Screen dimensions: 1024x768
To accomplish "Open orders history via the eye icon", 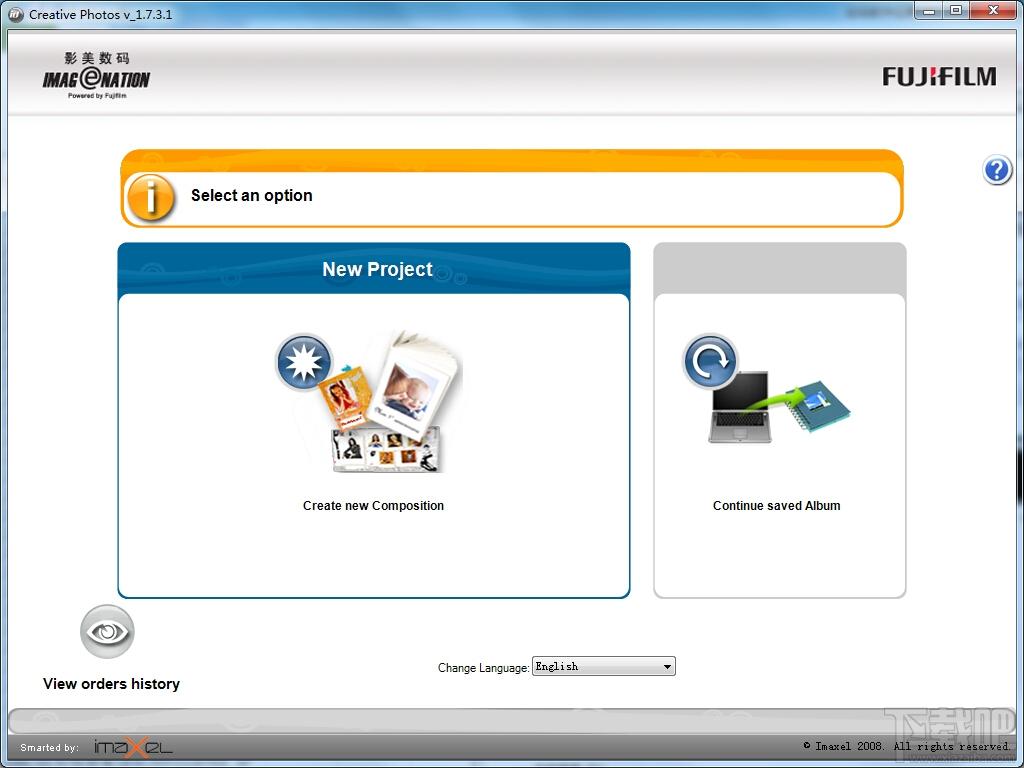I will click(x=107, y=632).
